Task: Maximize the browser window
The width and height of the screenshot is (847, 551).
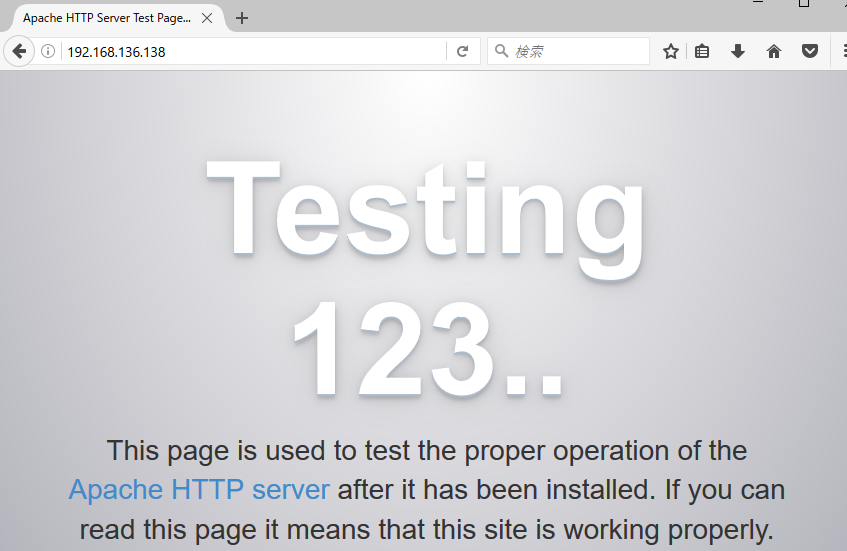Action: (803, 4)
